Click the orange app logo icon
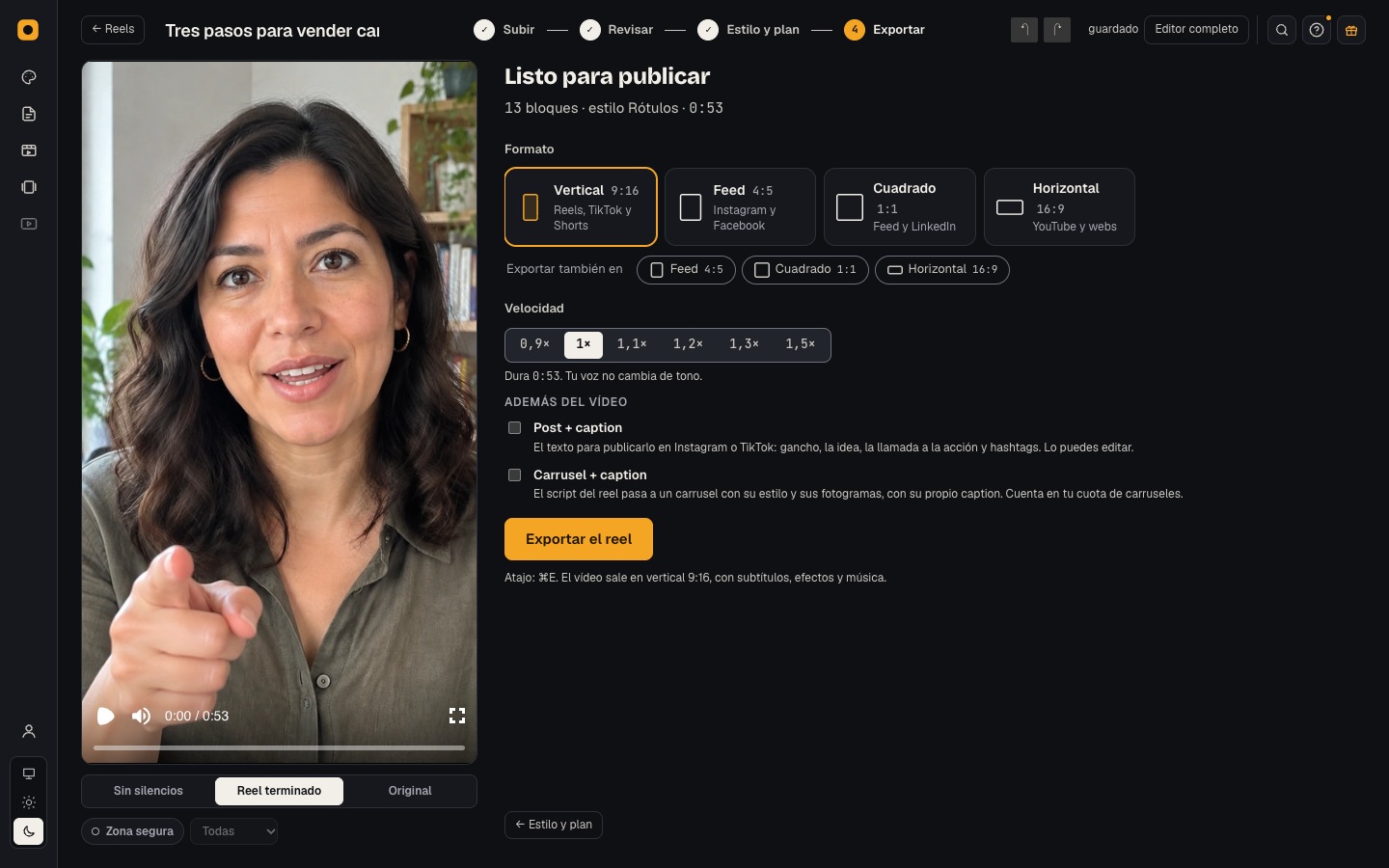 [x=28, y=30]
